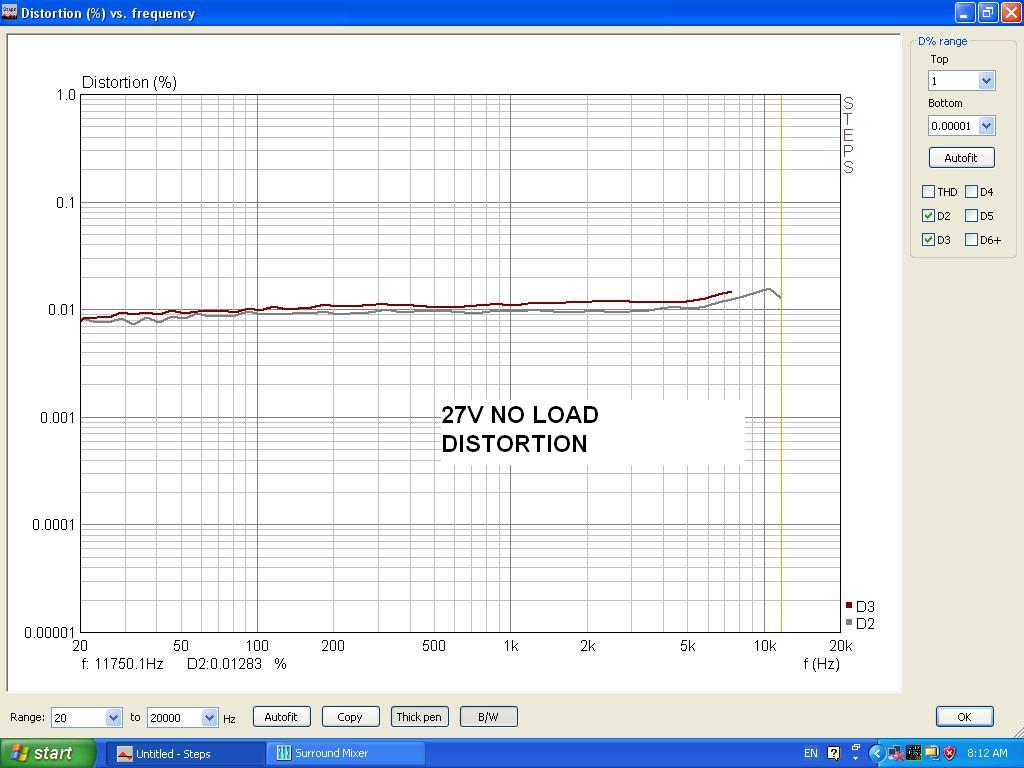Uncheck the D2 harmonic checkbox
Screen dimensions: 1024x768
928,216
